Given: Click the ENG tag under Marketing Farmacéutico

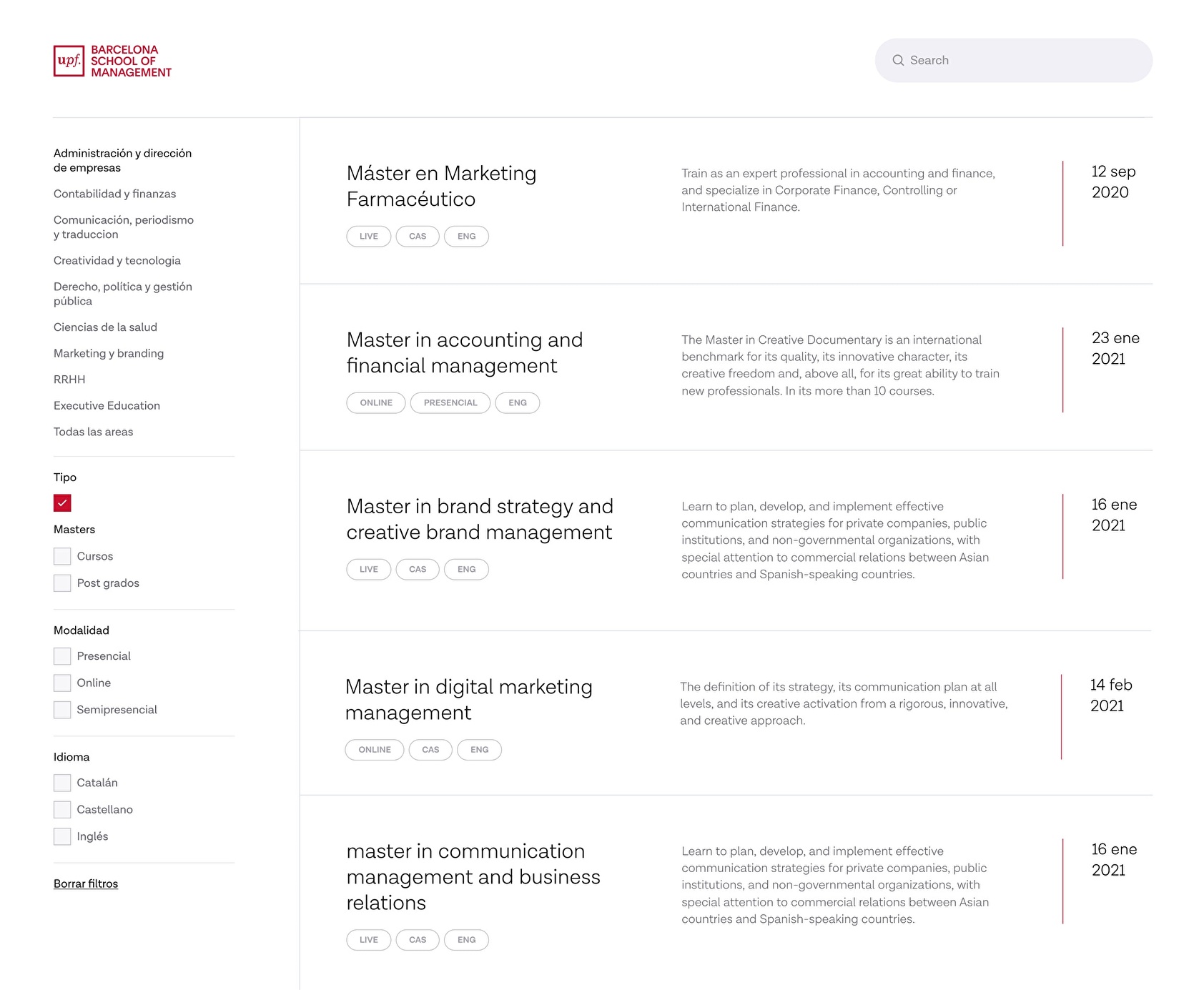Looking at the screenshot, I should click(466, 236).
